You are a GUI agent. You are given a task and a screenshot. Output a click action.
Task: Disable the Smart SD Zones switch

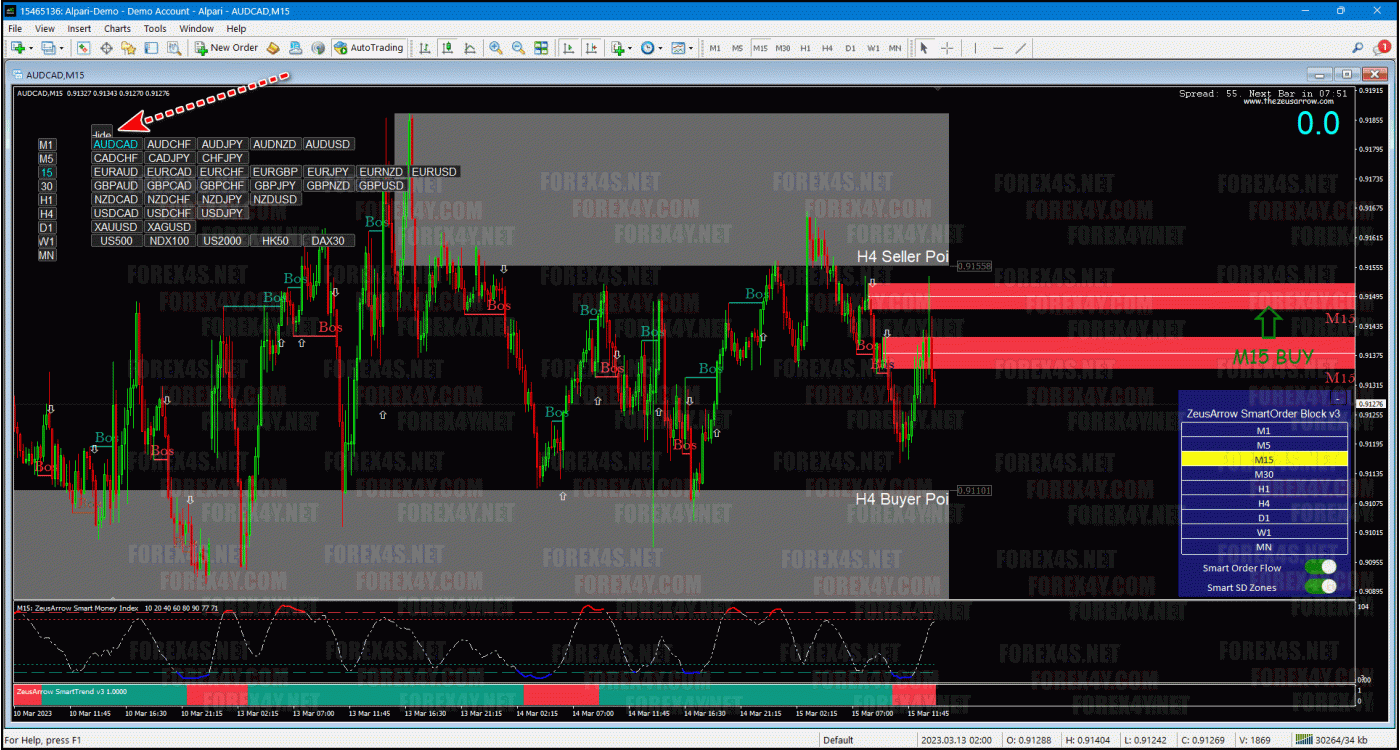tap(1320, 587)
